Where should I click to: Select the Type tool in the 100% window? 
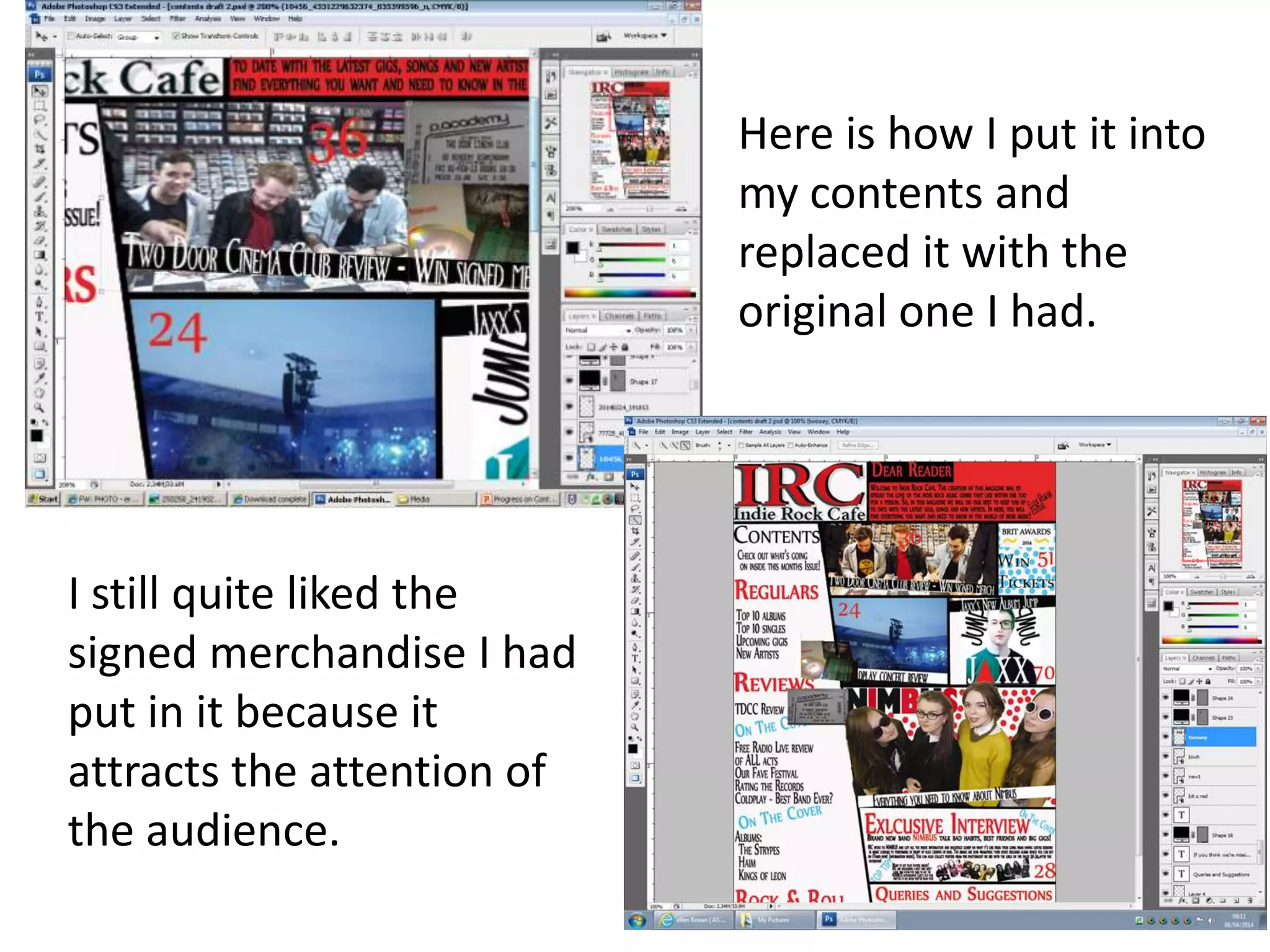[635, 659]
